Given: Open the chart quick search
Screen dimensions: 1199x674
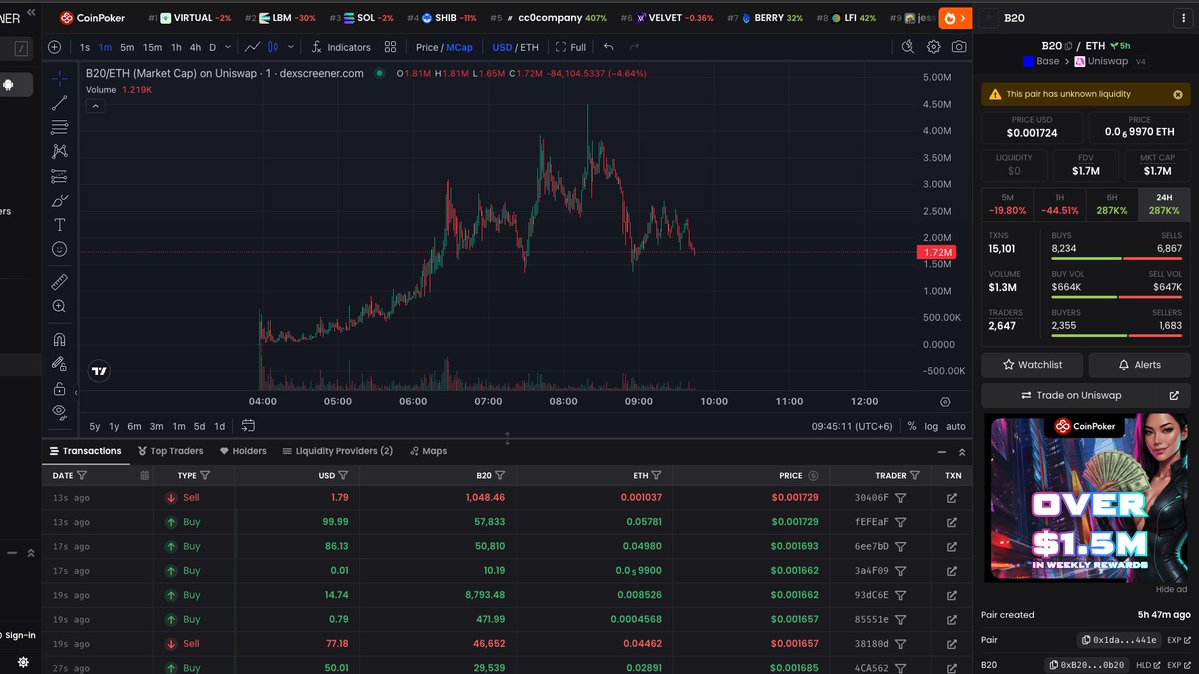Looking at the screenshot, I should 908,47.
